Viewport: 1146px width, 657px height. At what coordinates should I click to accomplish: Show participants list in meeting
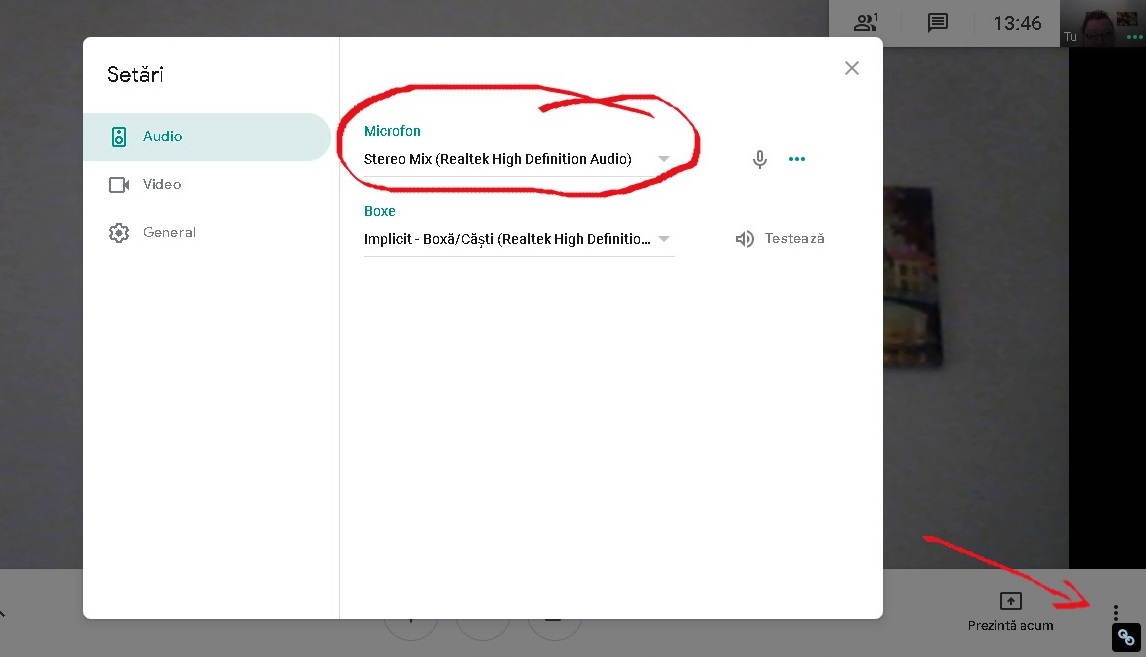(865, 23)
